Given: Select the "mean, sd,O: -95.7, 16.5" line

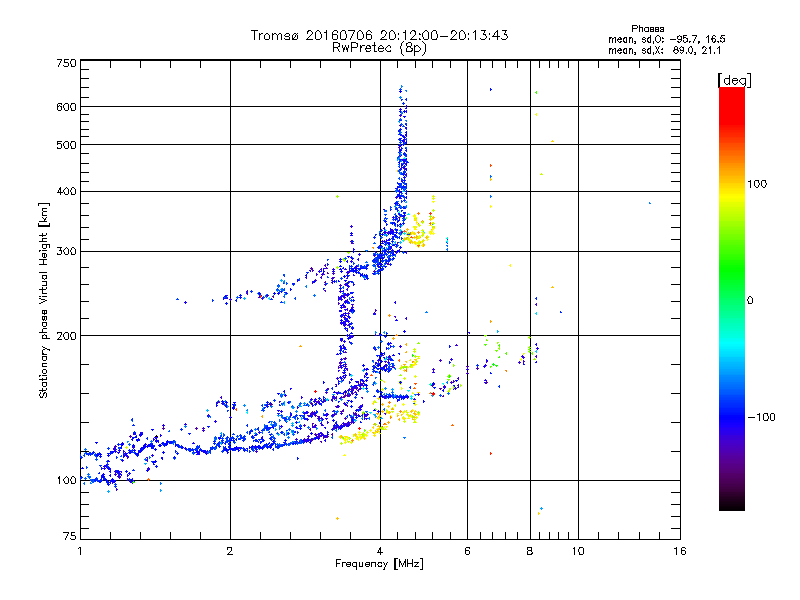Looking at the screenshot, I should pyautogui.click(x=666, y=39).
